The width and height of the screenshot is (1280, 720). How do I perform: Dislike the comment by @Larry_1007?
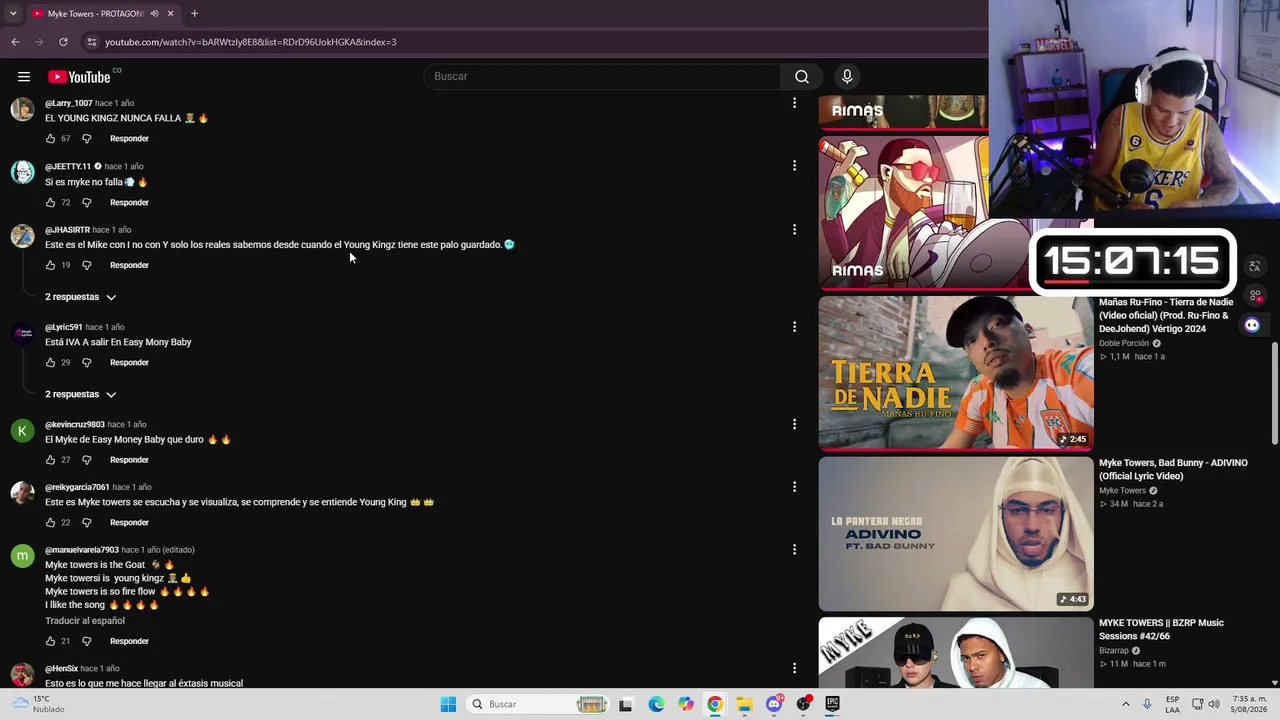click(86, 139)
